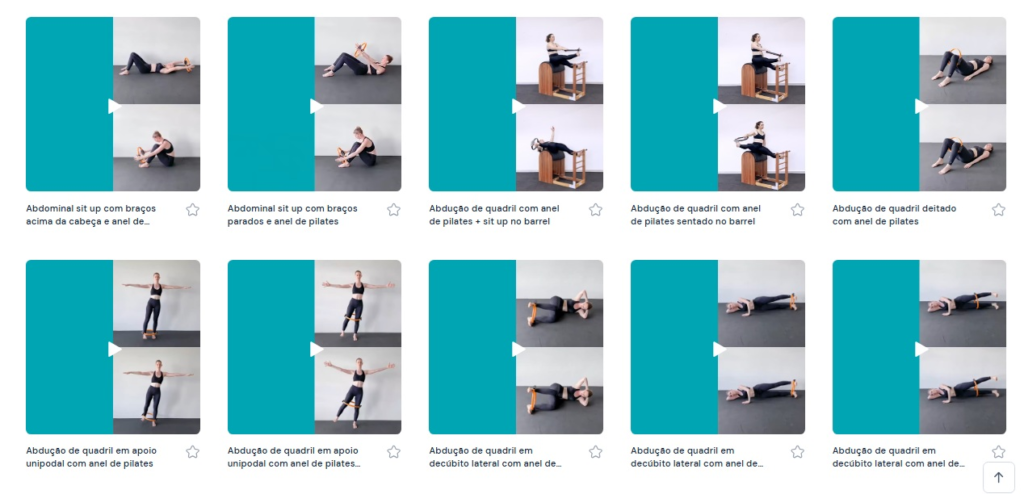Play the quadril sentado no barrel video

point(719,106)
